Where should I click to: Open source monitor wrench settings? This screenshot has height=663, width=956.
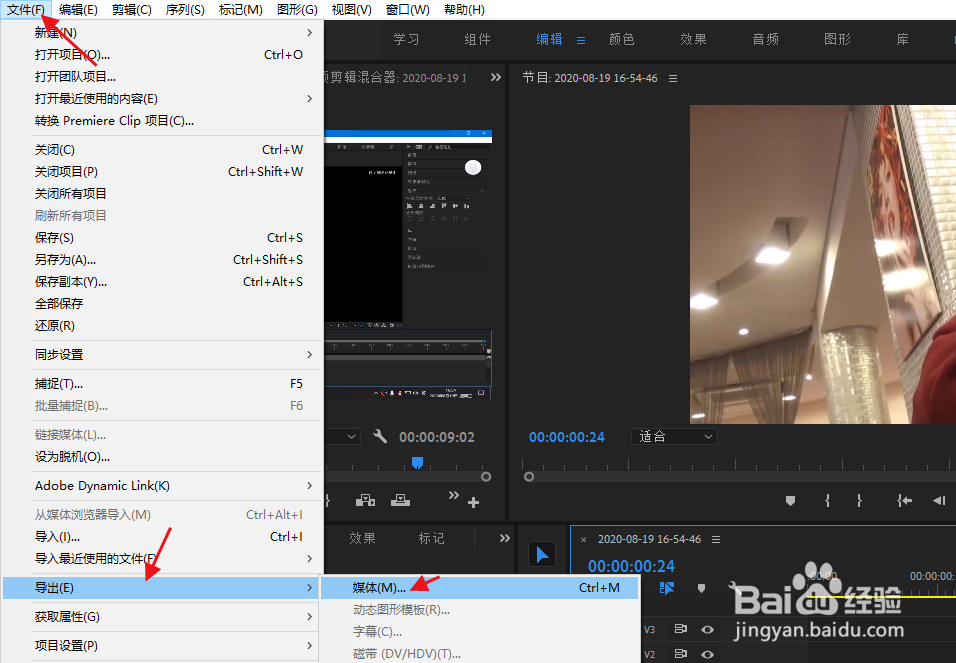[x=380, y=437]
